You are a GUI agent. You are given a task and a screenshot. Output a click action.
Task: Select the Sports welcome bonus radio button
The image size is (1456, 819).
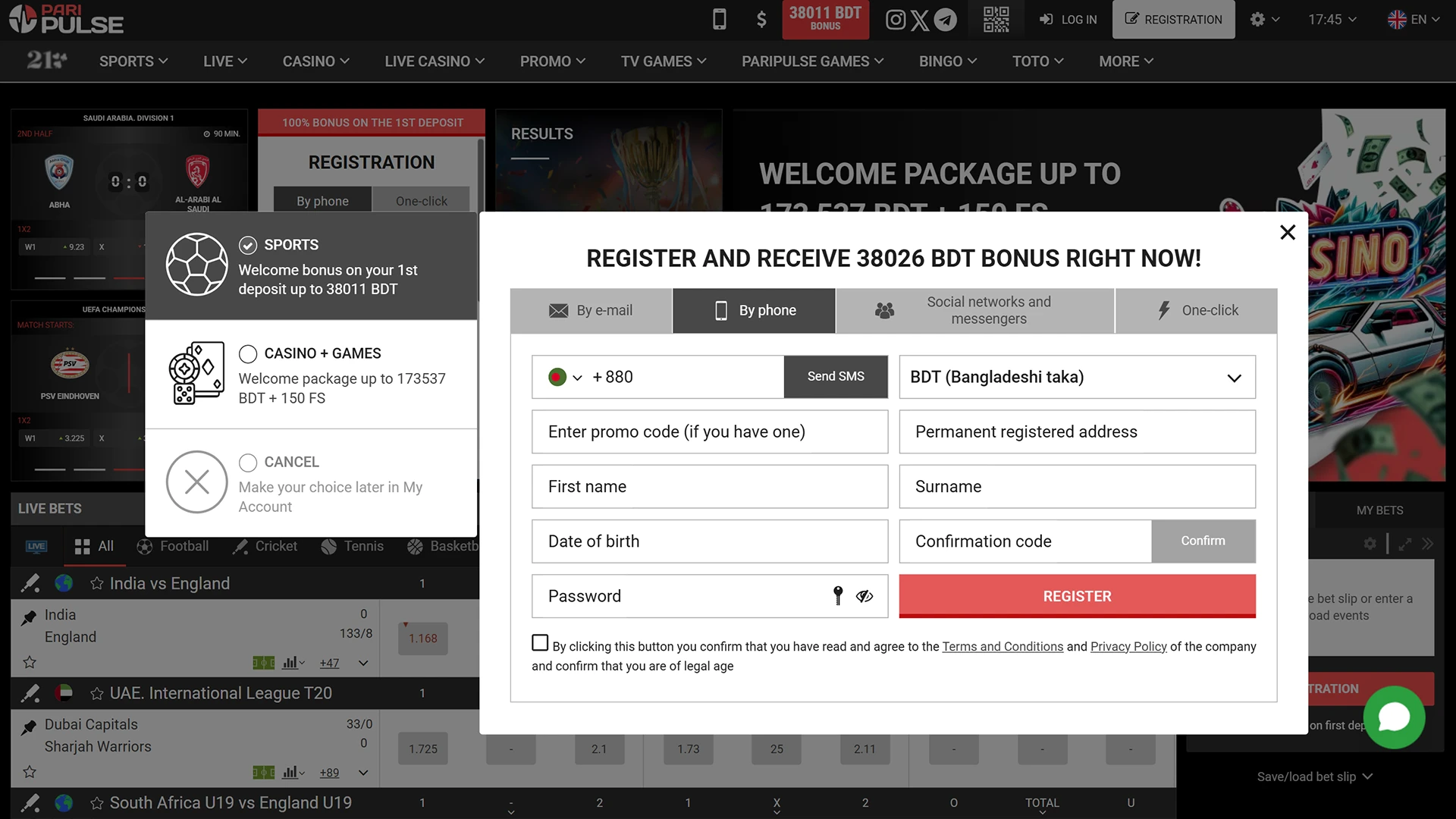(x=248, y=244)
